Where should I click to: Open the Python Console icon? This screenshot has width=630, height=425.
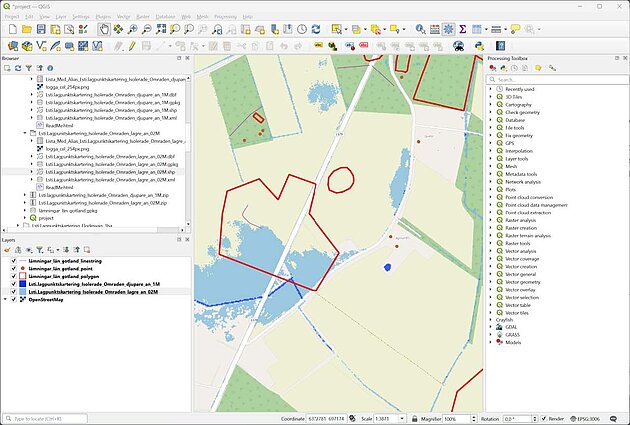(479, 46)
